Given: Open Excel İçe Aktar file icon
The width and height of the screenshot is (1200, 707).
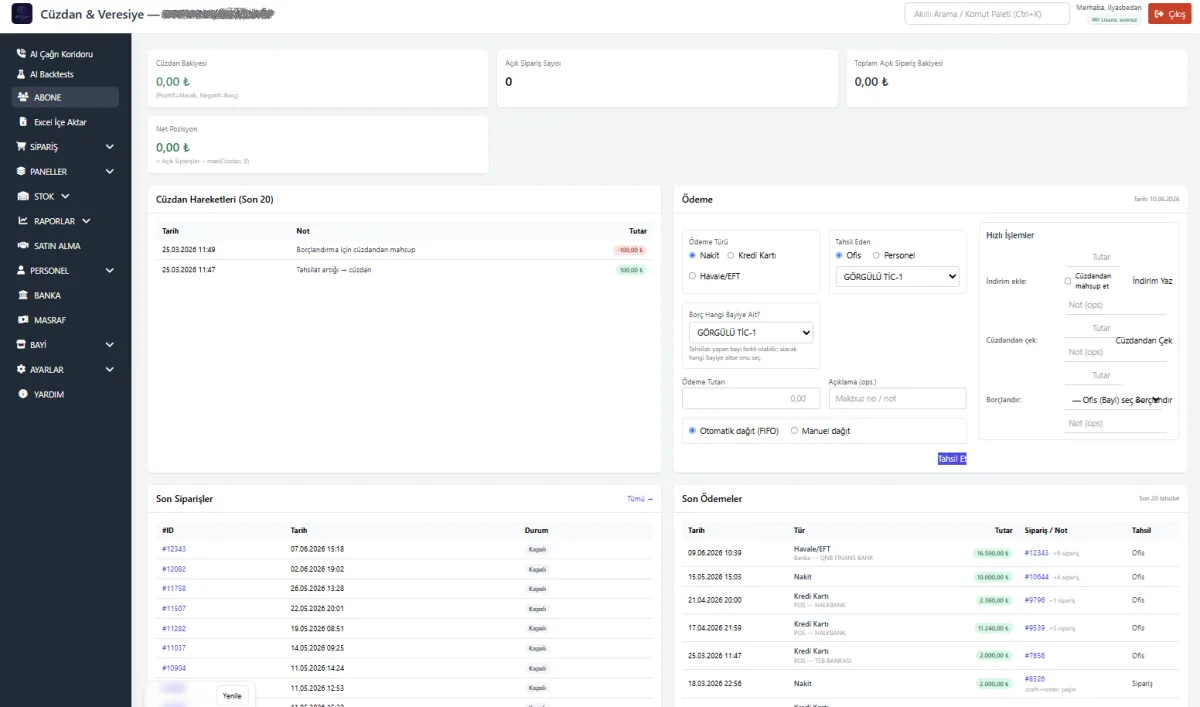Looking at the screenshot, I should 24,122.
